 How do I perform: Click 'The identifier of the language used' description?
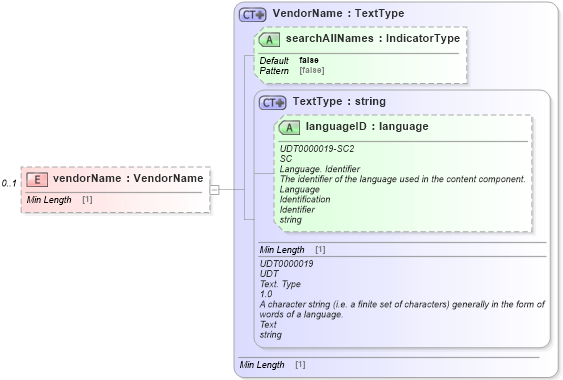click(403, 179)
